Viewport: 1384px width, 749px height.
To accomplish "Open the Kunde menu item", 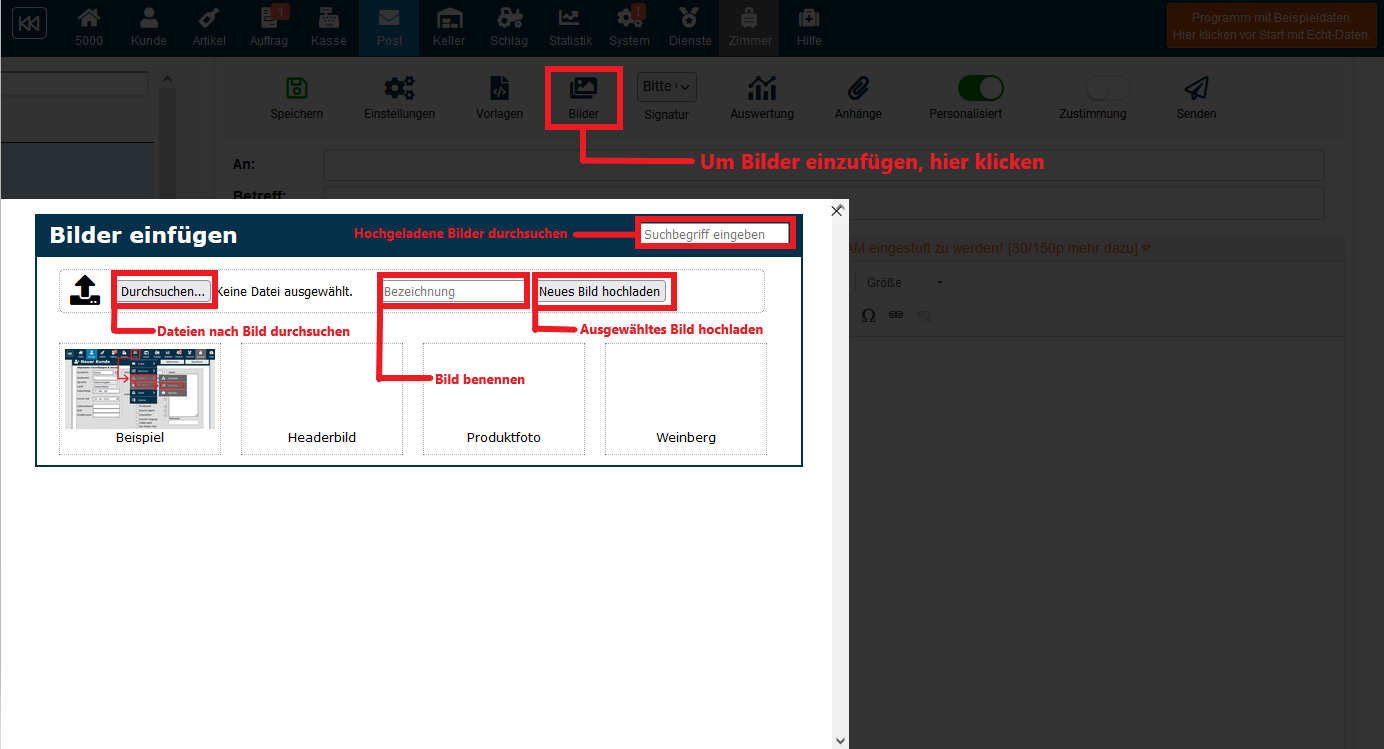I will [x=149, y=27].
